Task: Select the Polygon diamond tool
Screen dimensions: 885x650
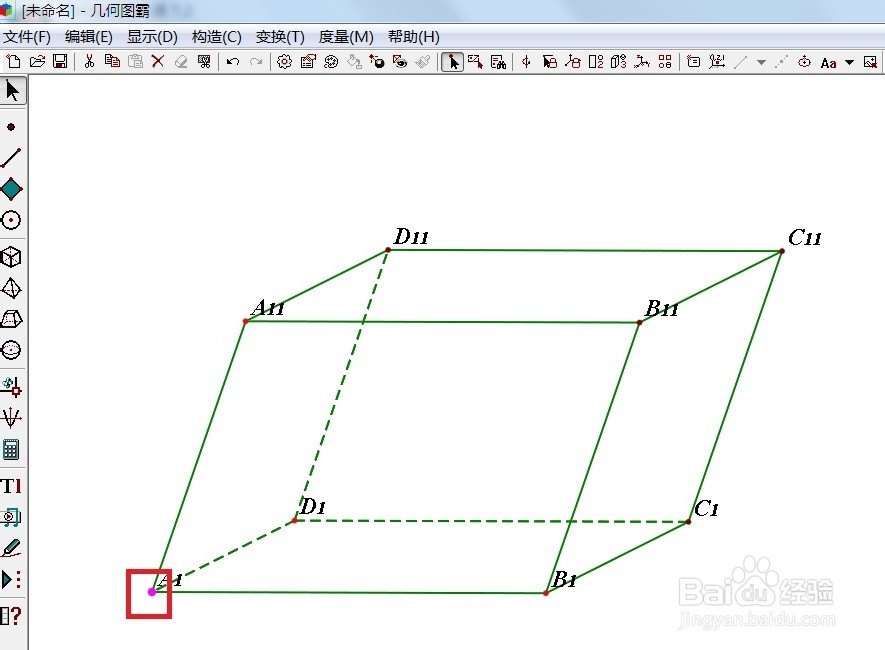Action: (11, 188)
